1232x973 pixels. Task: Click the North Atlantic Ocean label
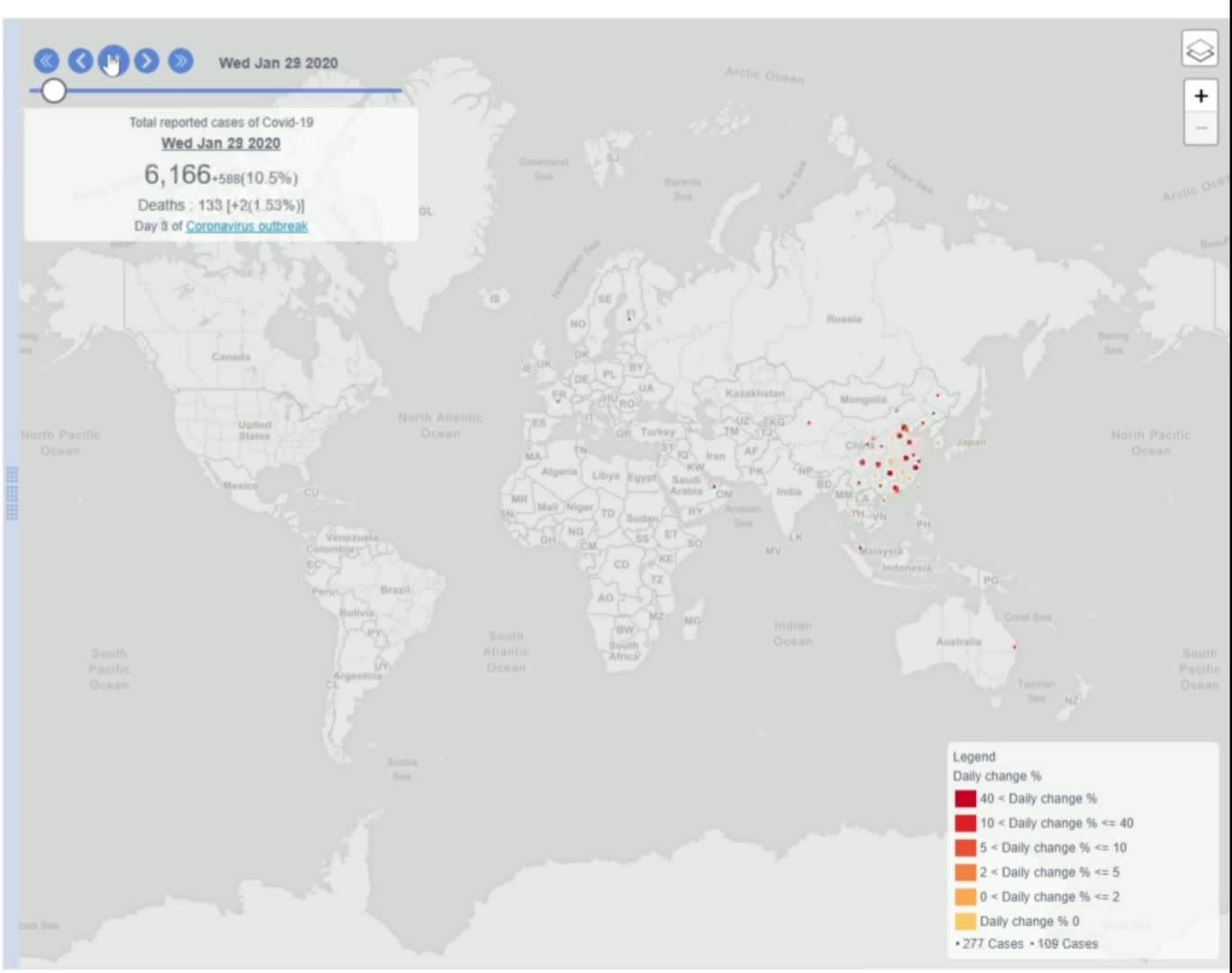440,425
